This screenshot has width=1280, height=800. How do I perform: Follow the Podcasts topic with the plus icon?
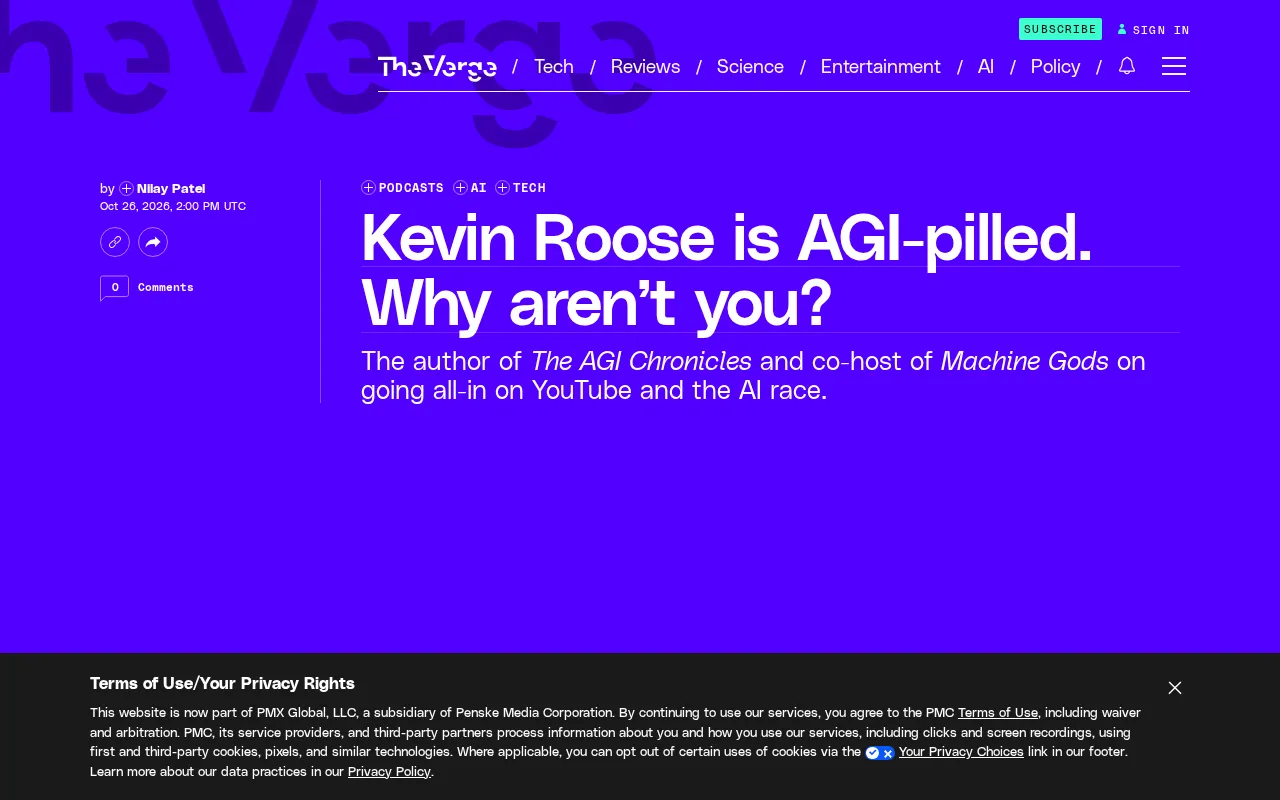click(x=368, y=188)
